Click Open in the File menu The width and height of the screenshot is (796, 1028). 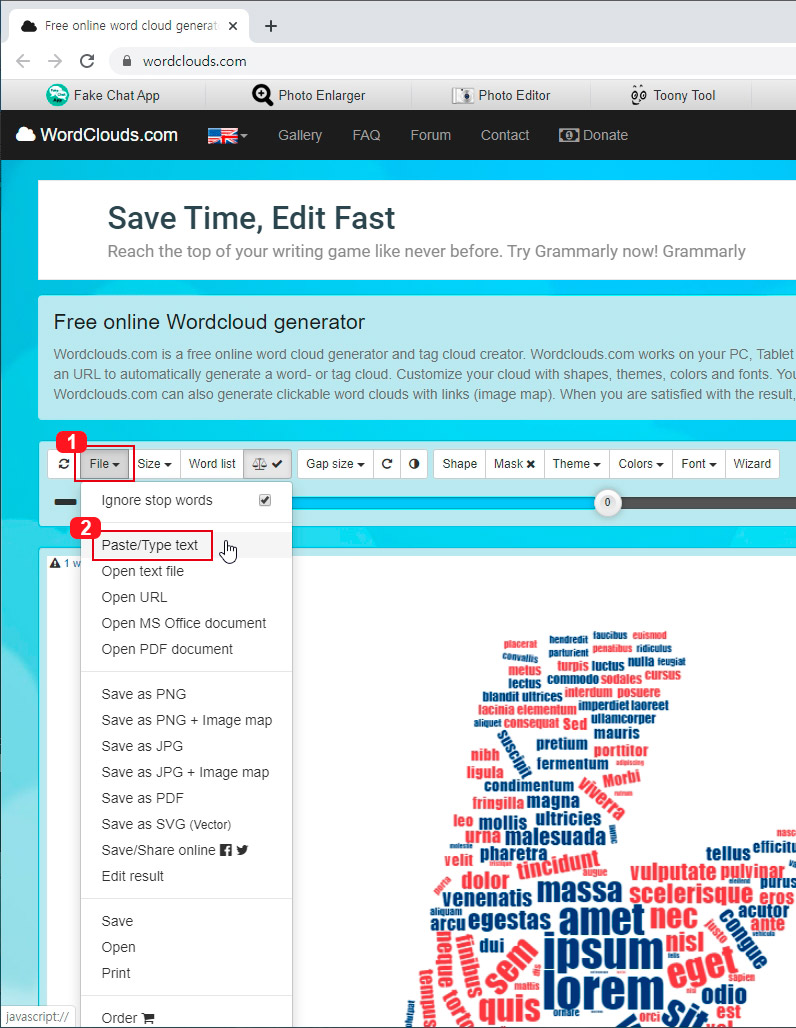(x=186, y=947)
